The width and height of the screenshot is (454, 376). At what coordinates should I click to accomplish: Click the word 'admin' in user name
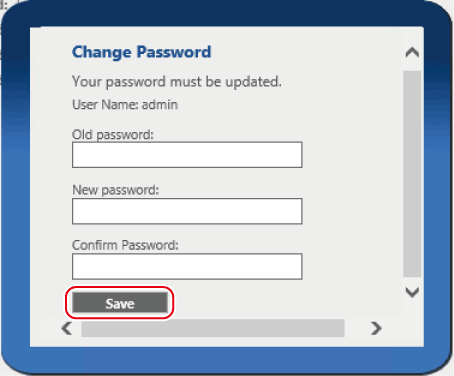(160, 105)
